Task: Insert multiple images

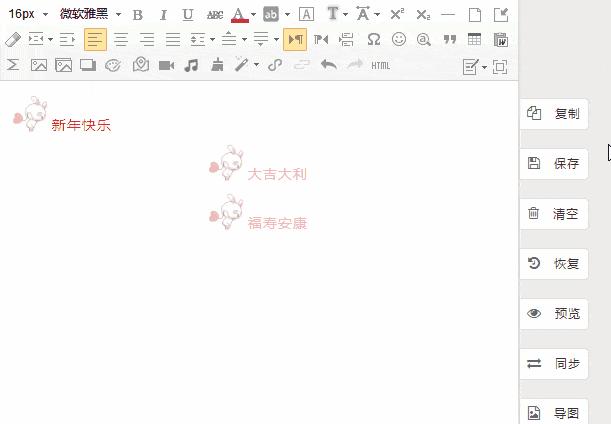Action: point(64,65)
